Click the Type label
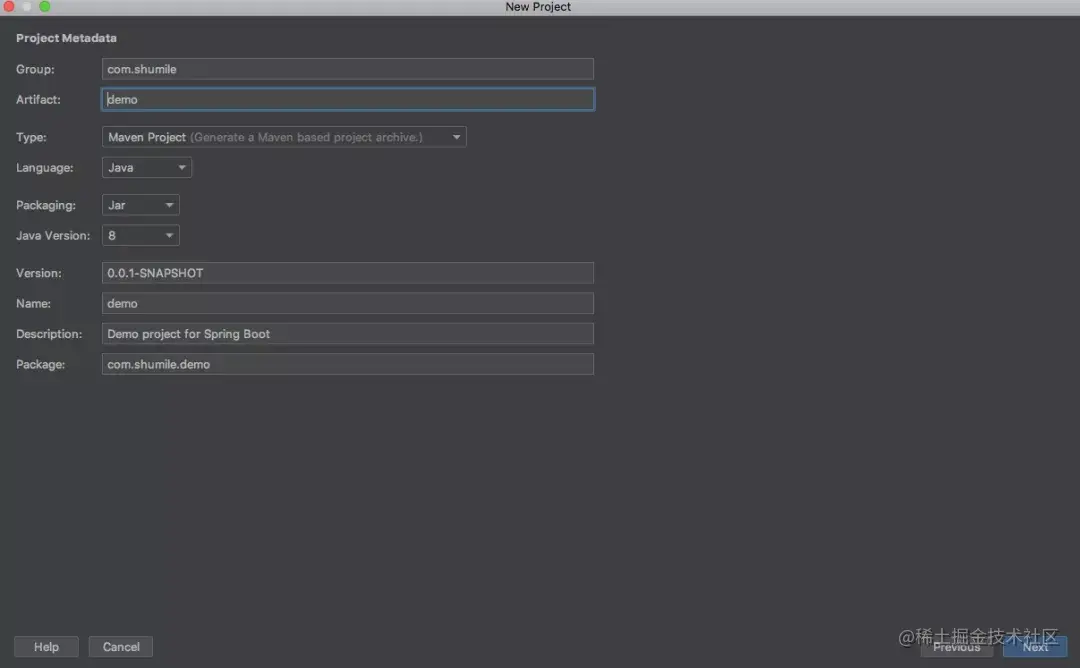This screenshot has width=1080, height=668. [31, 137]
